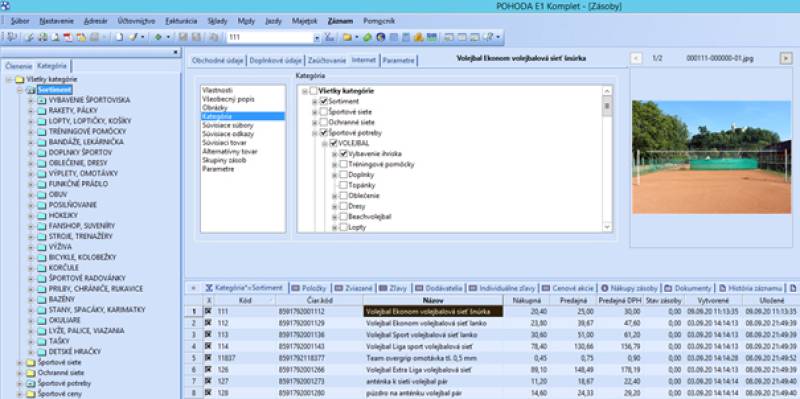Screen dimensions: 800x399
Task: Switch to the Parametre tab
Action: click(398, 60)
